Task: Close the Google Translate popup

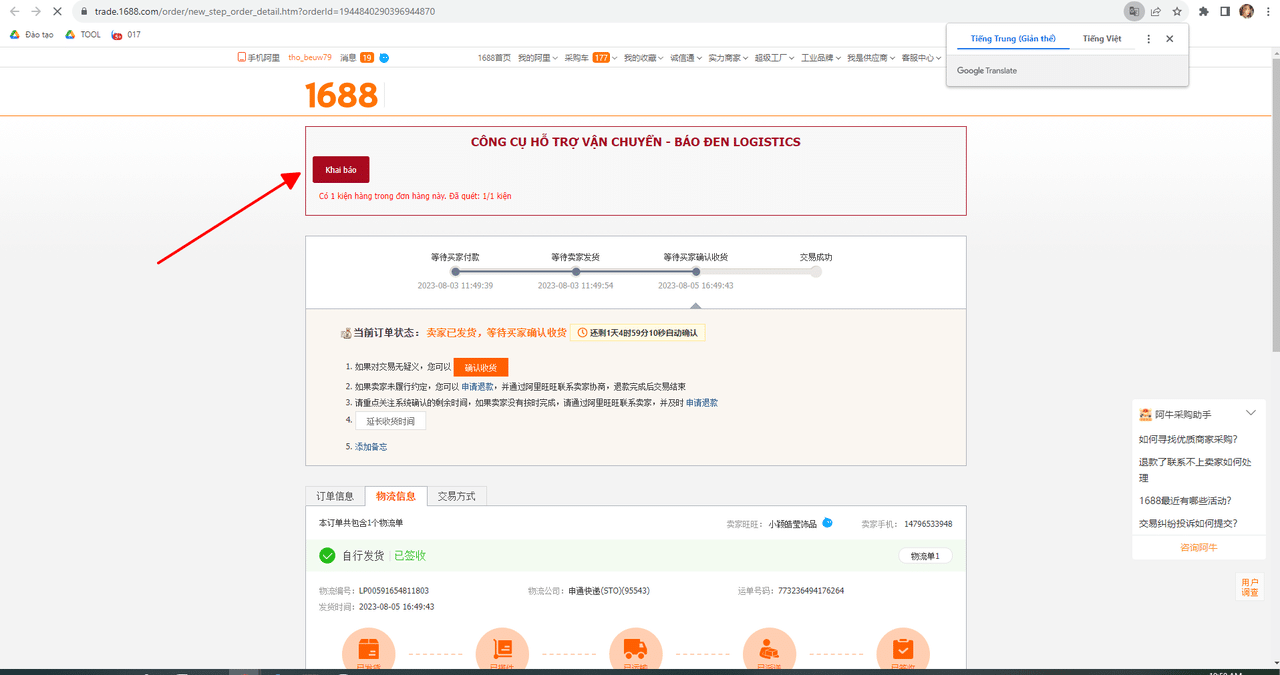Action: 1169,39
